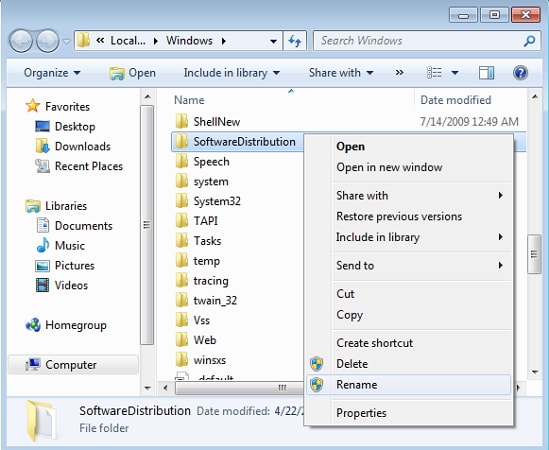Click the Forward navigation arrow button
549x450 pixels.
pyautogui.click(x=48, y=41)
